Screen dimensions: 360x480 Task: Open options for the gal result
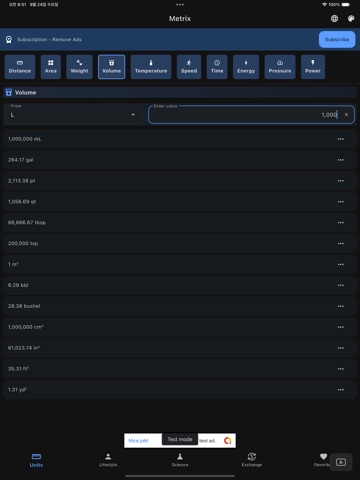(x=341, y=160)
